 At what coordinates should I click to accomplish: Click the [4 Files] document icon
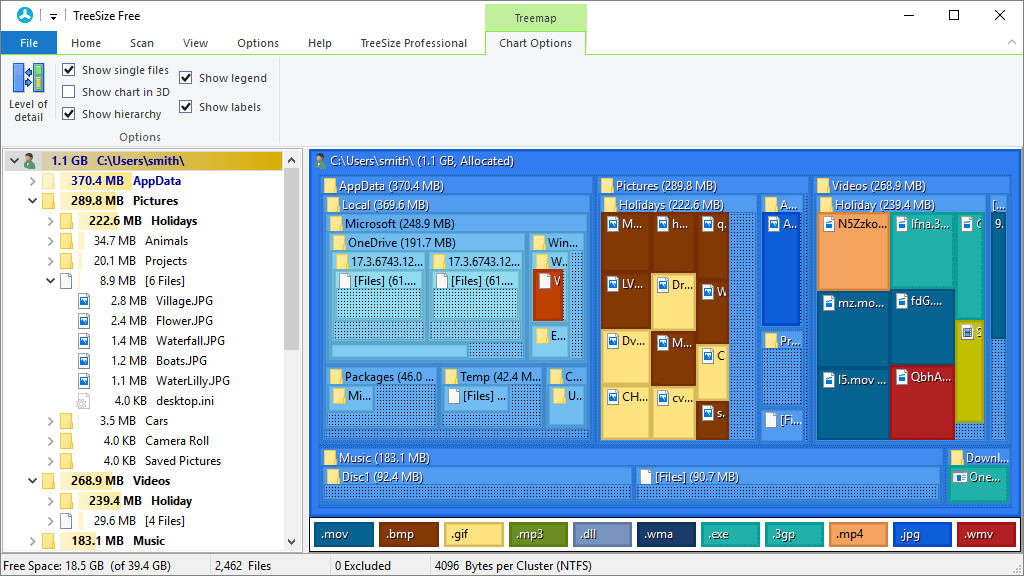tap(66, 521)
